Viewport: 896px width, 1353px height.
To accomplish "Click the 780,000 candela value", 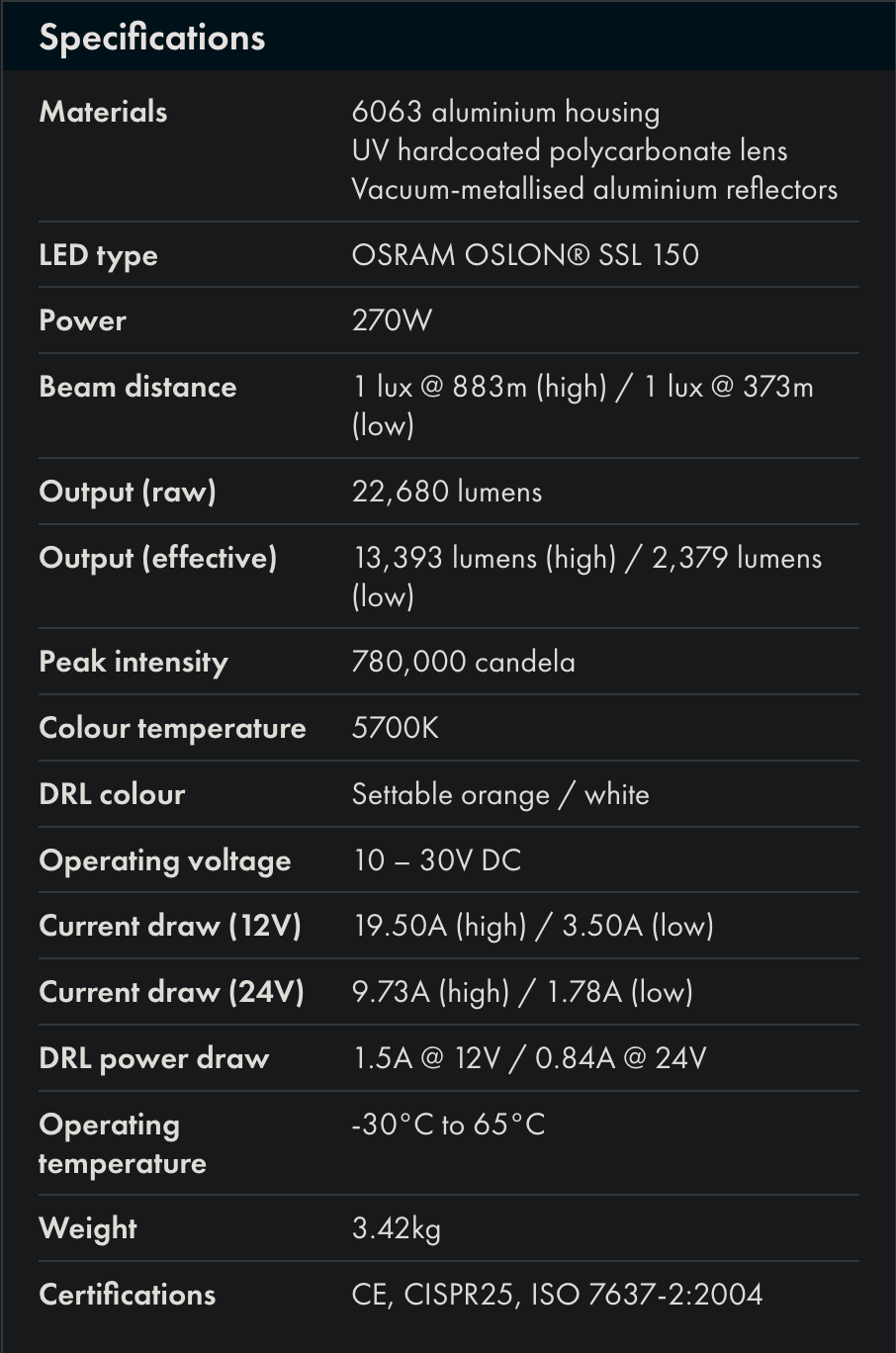I will (x=463, y=662).
